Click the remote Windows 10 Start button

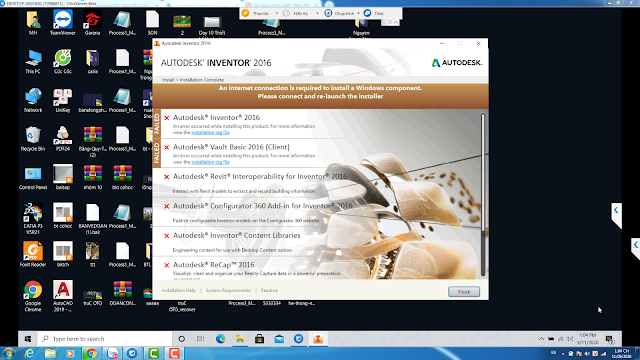coord(28,339)
